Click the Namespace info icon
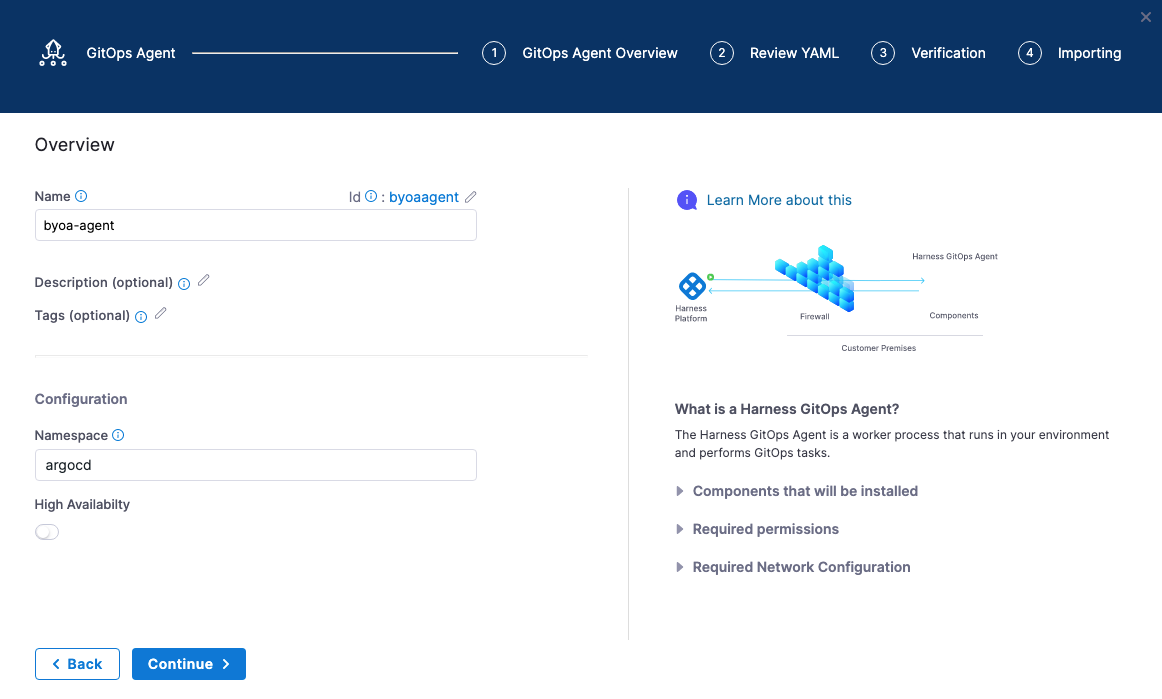The image size is (1162, 699). tap(118, 435)
